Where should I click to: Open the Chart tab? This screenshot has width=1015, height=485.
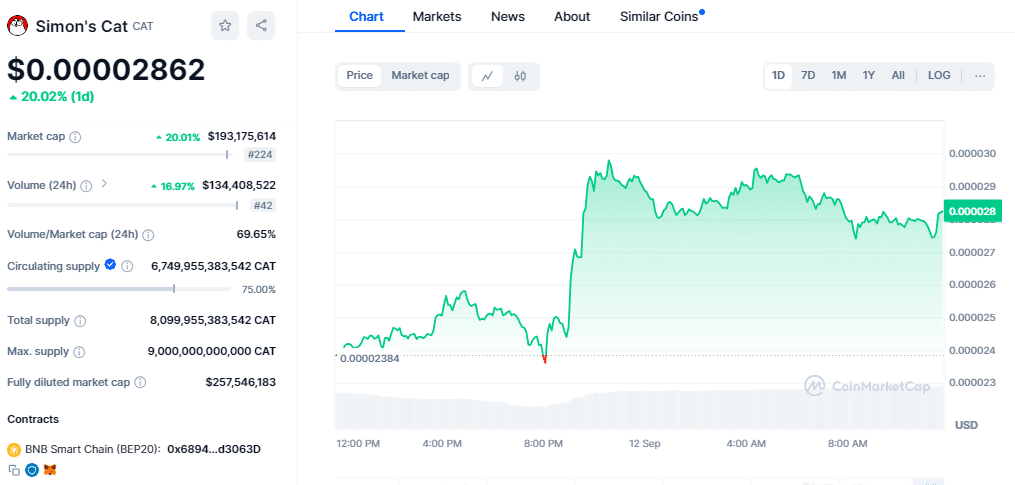coord(366,16)
